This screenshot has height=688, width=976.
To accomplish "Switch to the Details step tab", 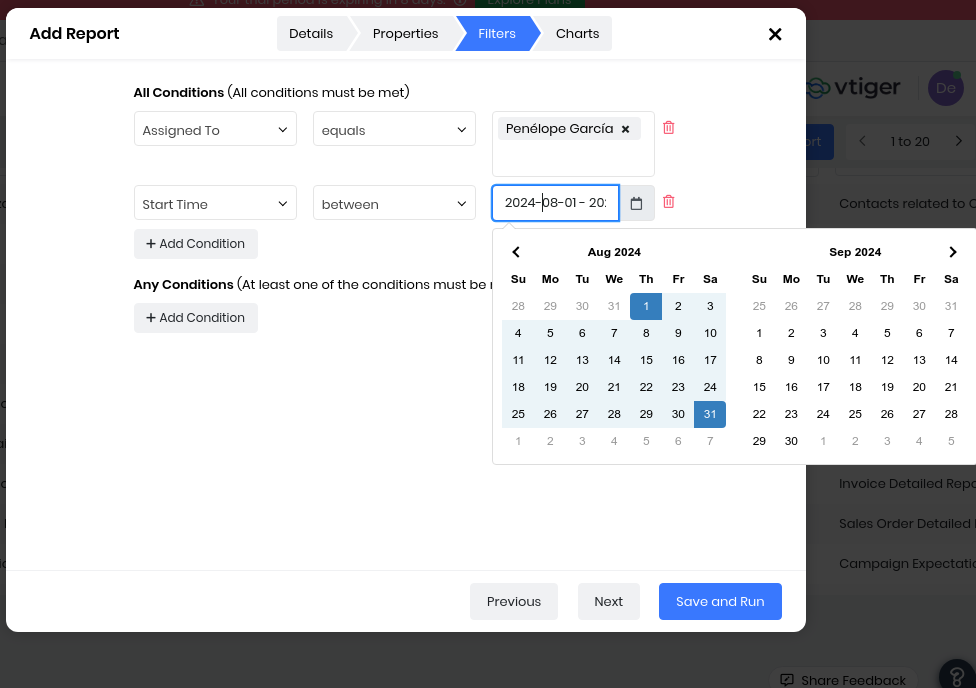I will pyautogui.click(x=311, y=34).
